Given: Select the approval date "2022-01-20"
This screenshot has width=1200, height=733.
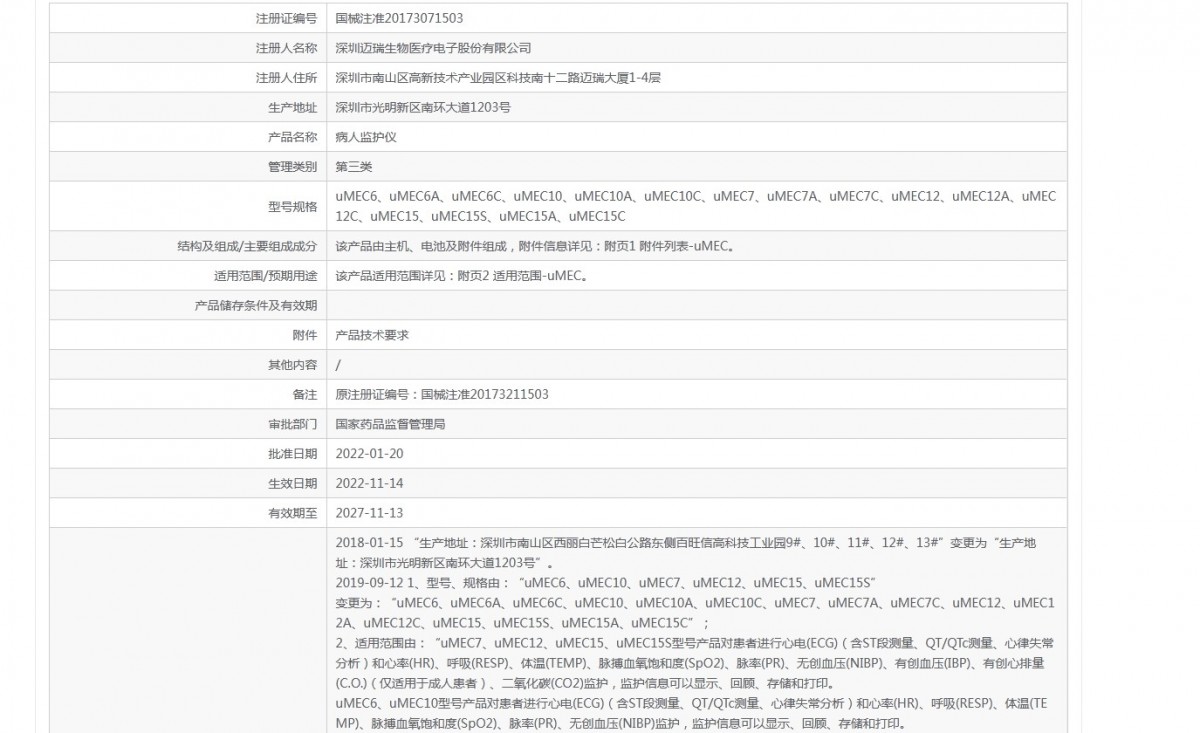Looking at the screenshot, I should coord(369,454).
